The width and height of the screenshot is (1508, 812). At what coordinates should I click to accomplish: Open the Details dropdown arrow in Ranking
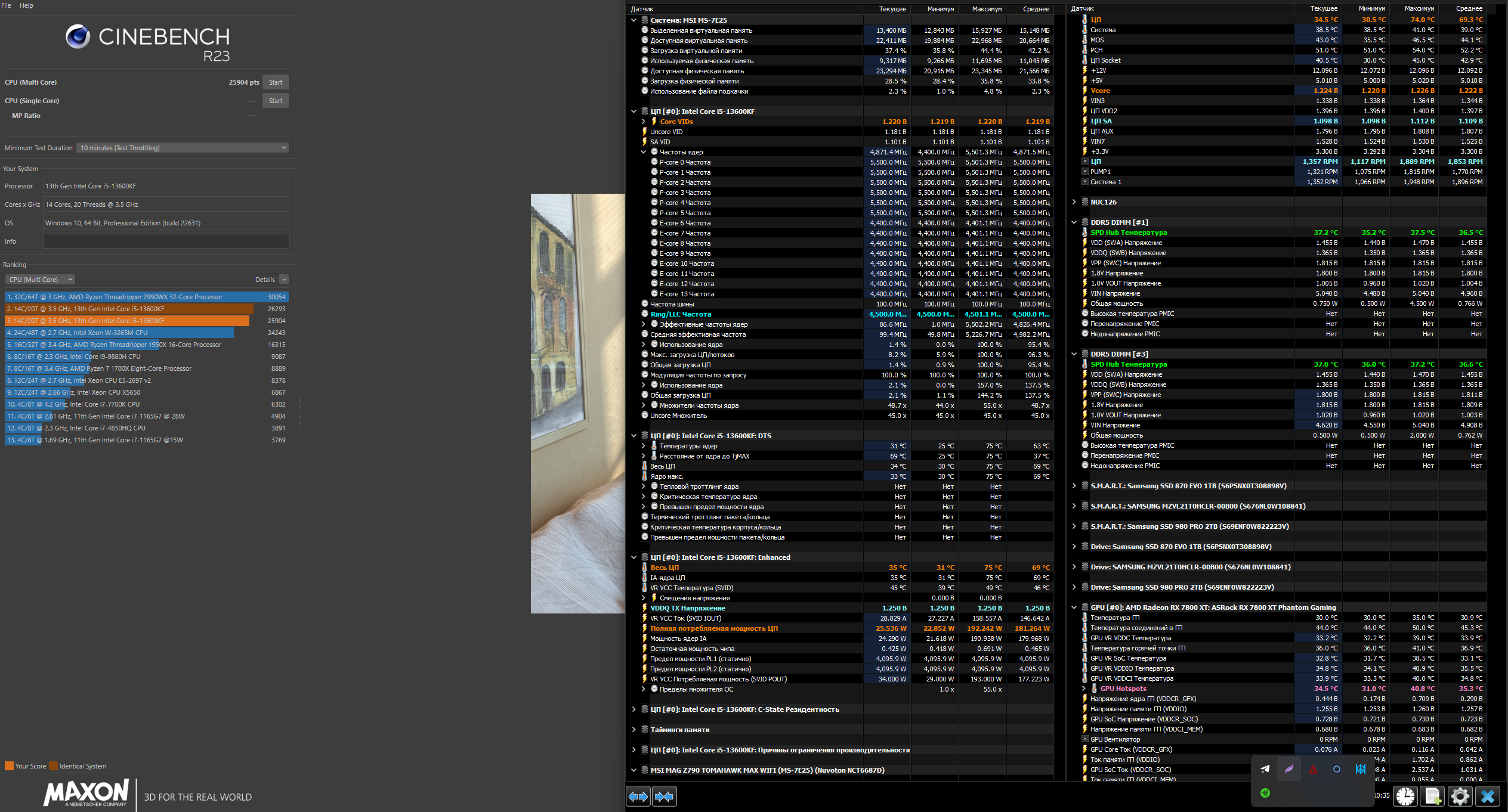[x=284, y=280]
